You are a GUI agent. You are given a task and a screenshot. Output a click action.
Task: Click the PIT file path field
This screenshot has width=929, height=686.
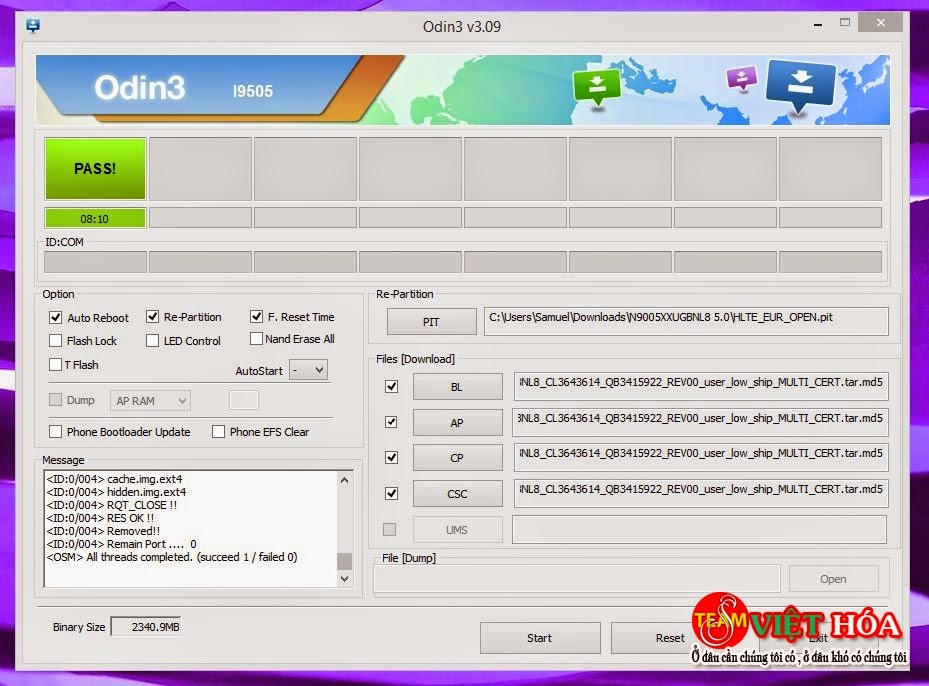pyautogui.click(x=686, y=322)
